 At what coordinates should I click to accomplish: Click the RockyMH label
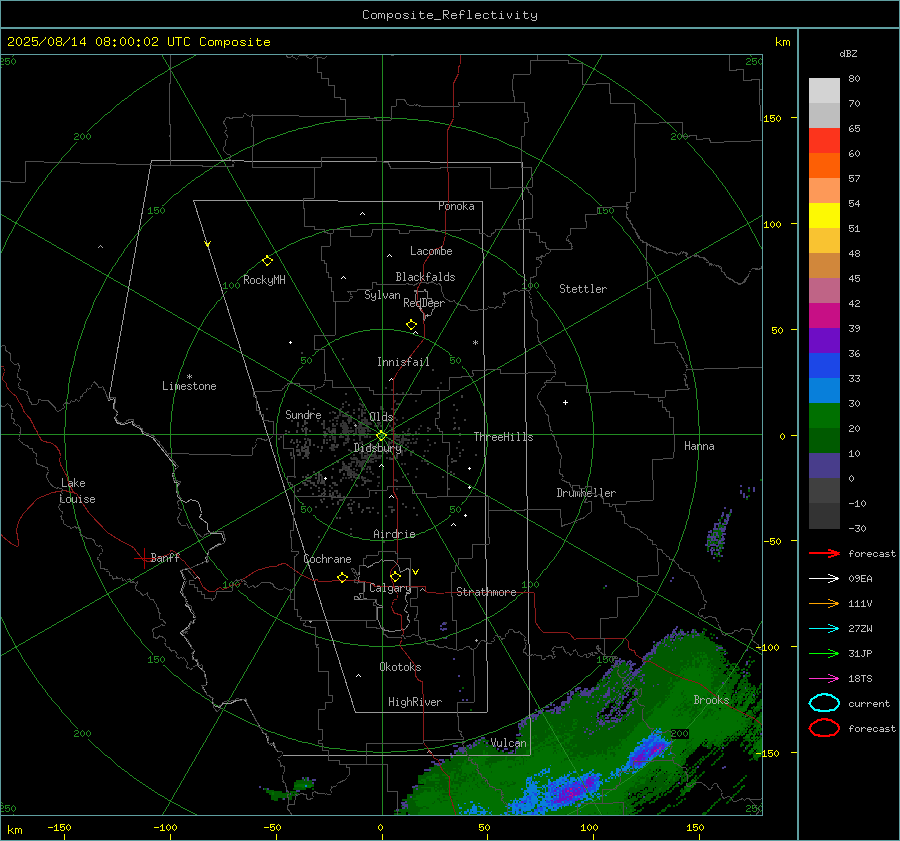pos(264,280)
